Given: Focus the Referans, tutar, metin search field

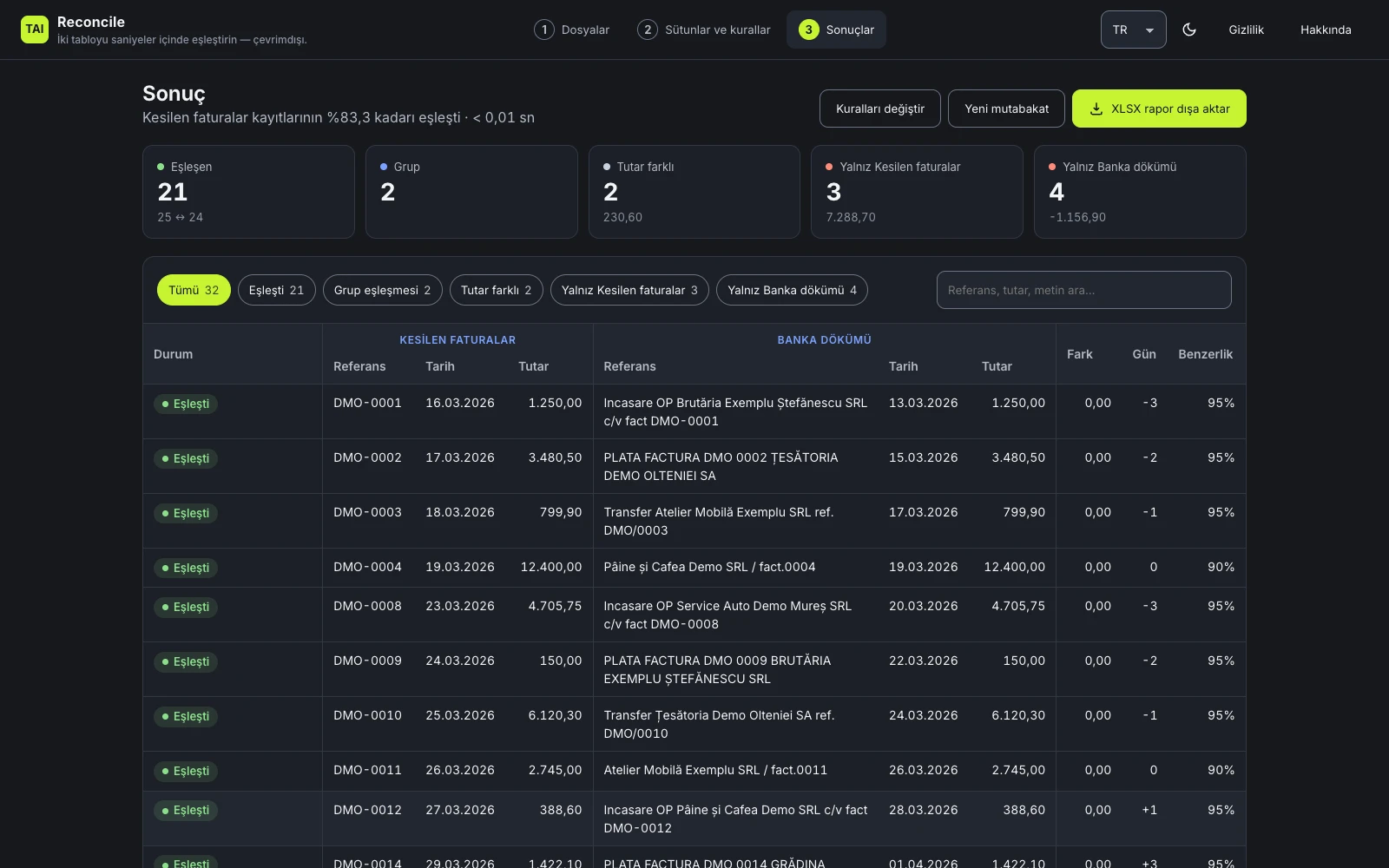Looking at the screenshot, I should (1083, 290).
